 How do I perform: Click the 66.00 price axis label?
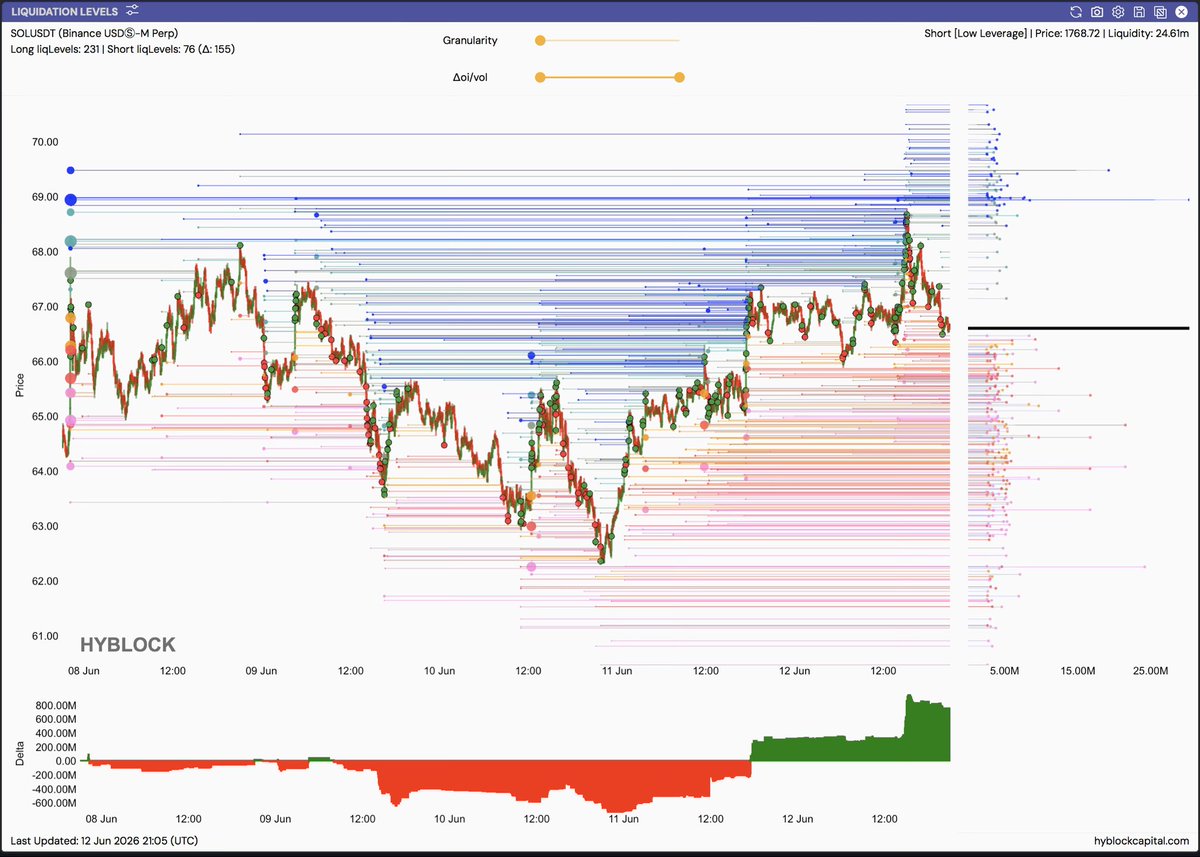(x=45, y=361)
